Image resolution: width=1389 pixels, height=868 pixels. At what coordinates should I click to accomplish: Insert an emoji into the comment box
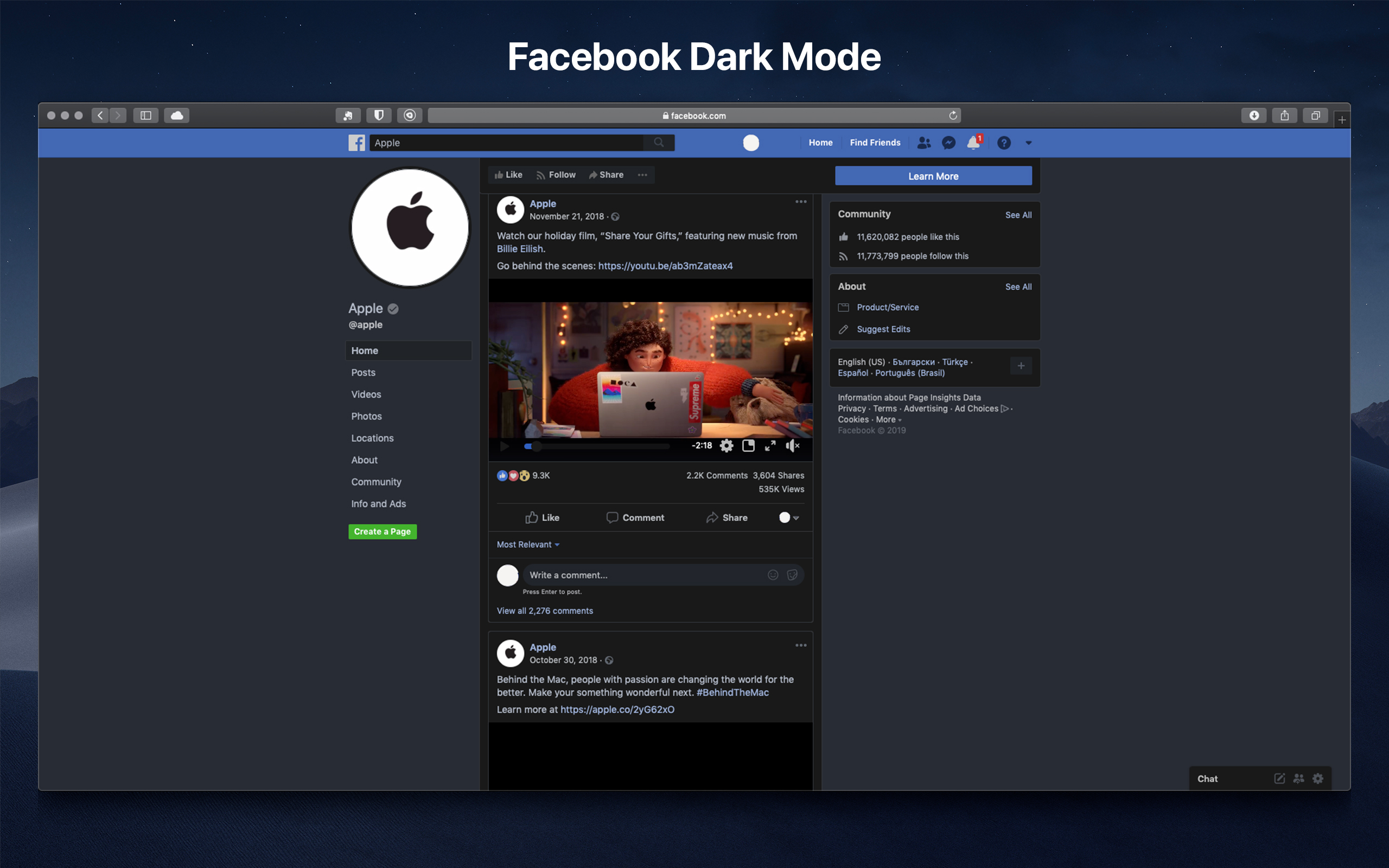tap(773, 575)
